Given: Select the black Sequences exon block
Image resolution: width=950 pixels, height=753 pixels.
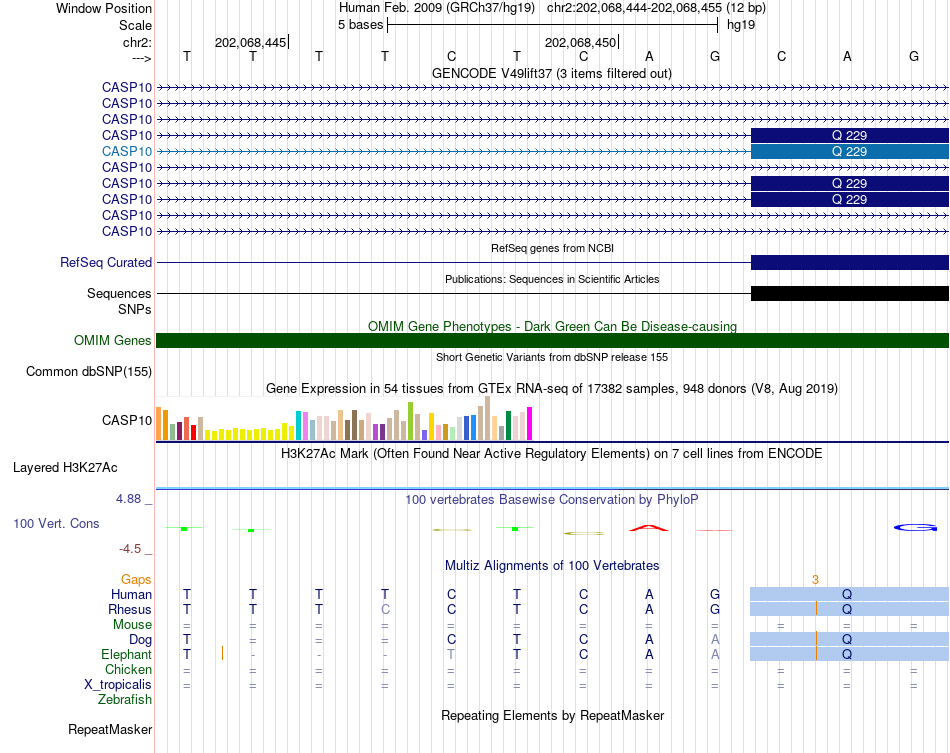Looking at the screenshot, I should pyautogui.click(x=849, y=293).
